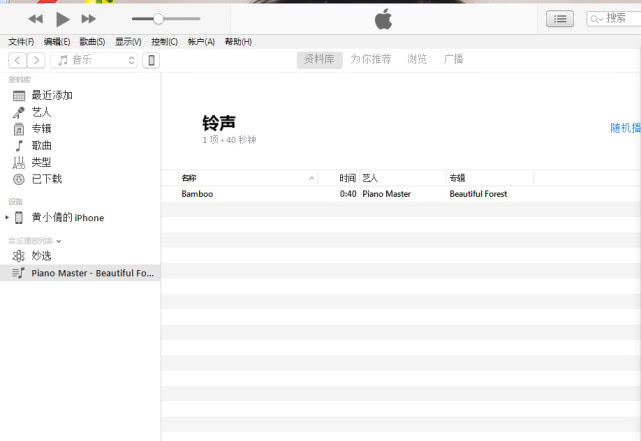Click the playlist icon beside Piano Master
Screen dimensions: 641x441
pos(18,273)
